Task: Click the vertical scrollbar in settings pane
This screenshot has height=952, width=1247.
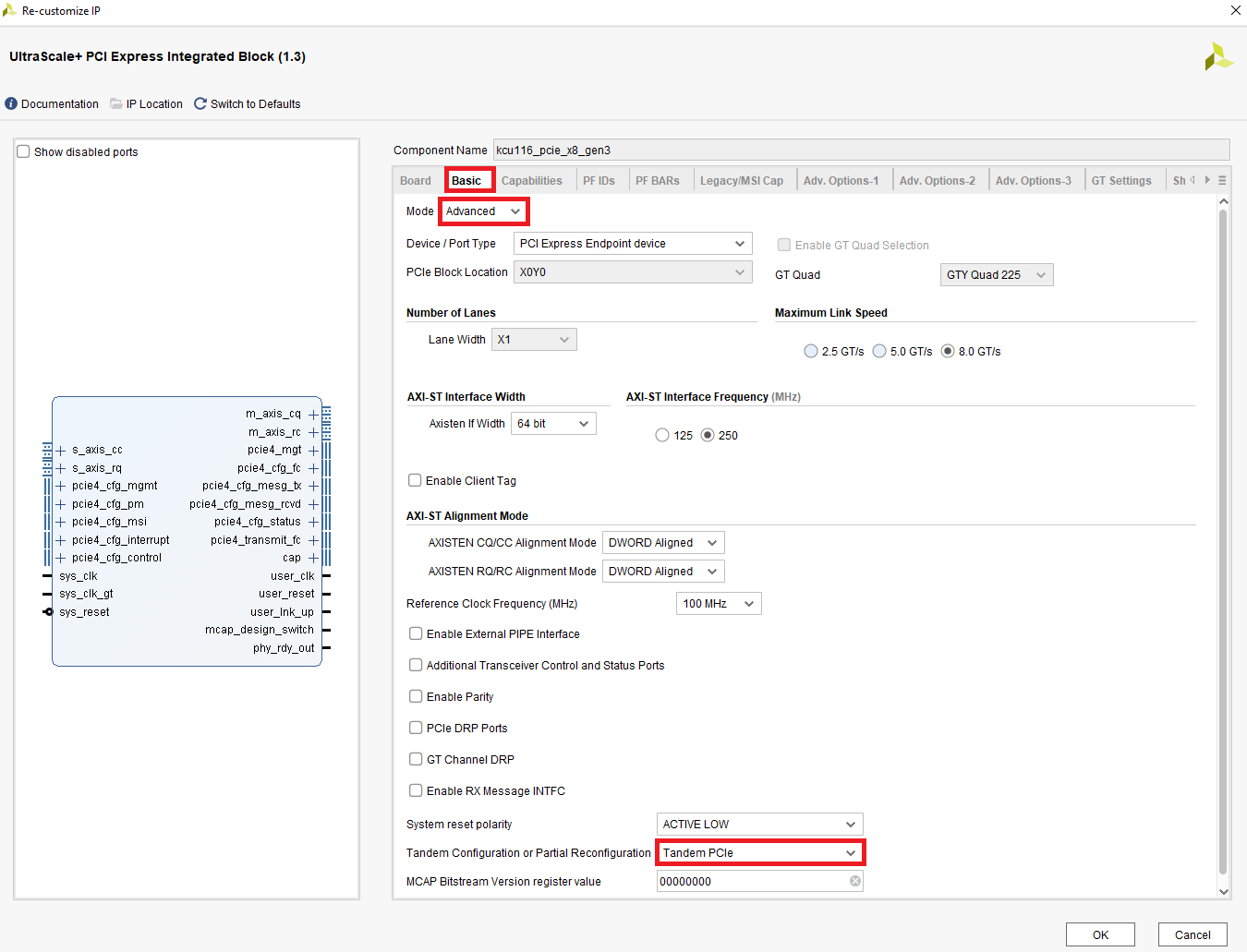Action: pos(1223,541)
